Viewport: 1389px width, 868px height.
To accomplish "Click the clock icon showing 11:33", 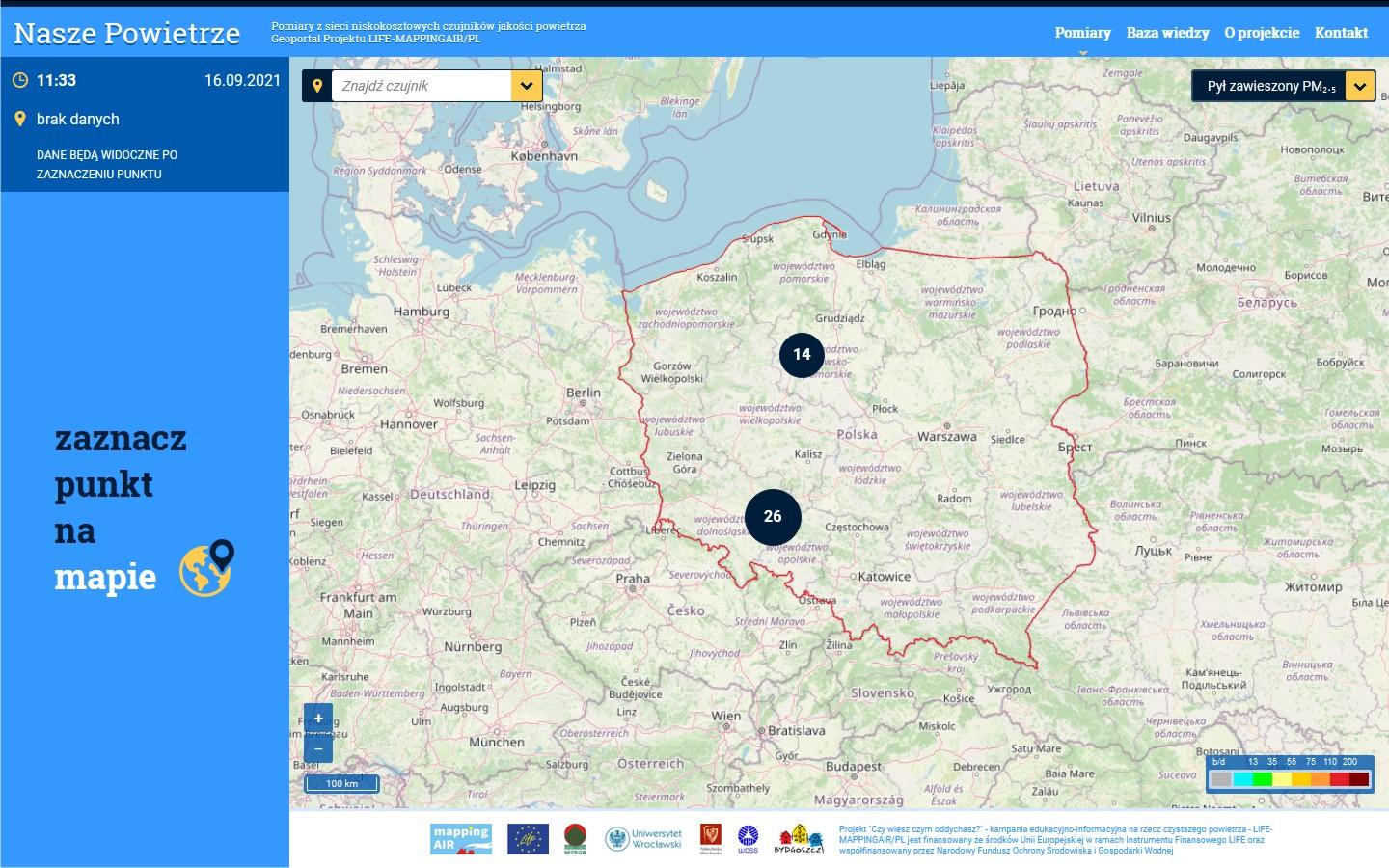I will point(18,81).
